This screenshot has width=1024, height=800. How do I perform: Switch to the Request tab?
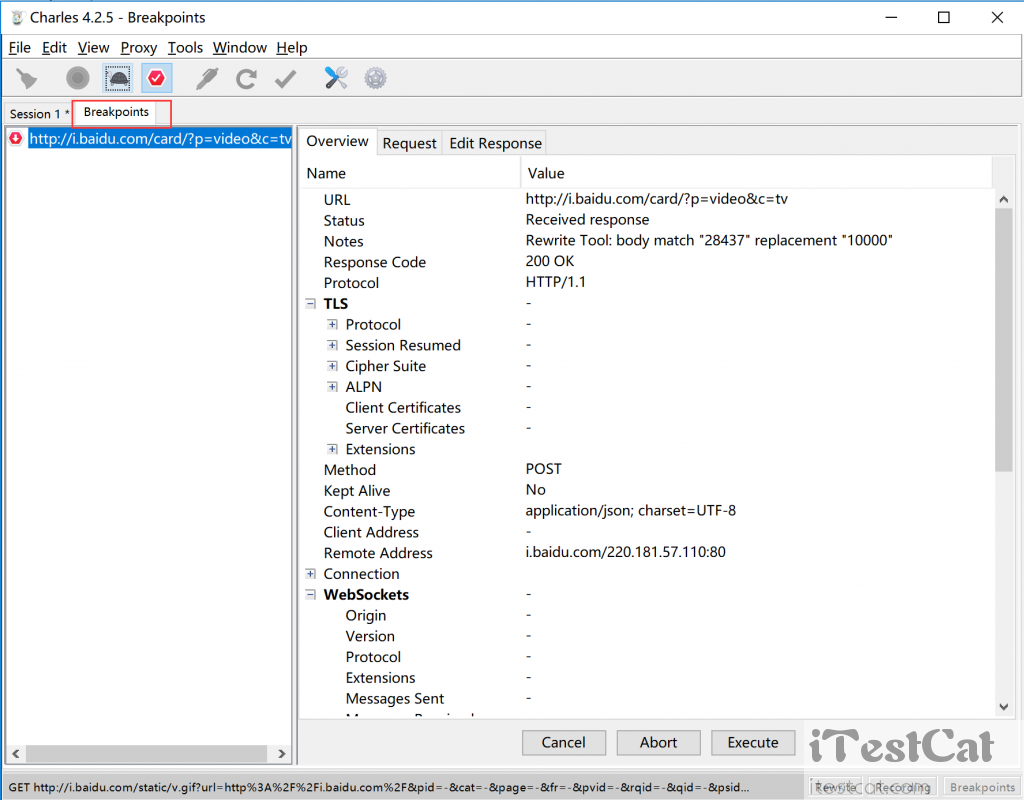[409, 143]
